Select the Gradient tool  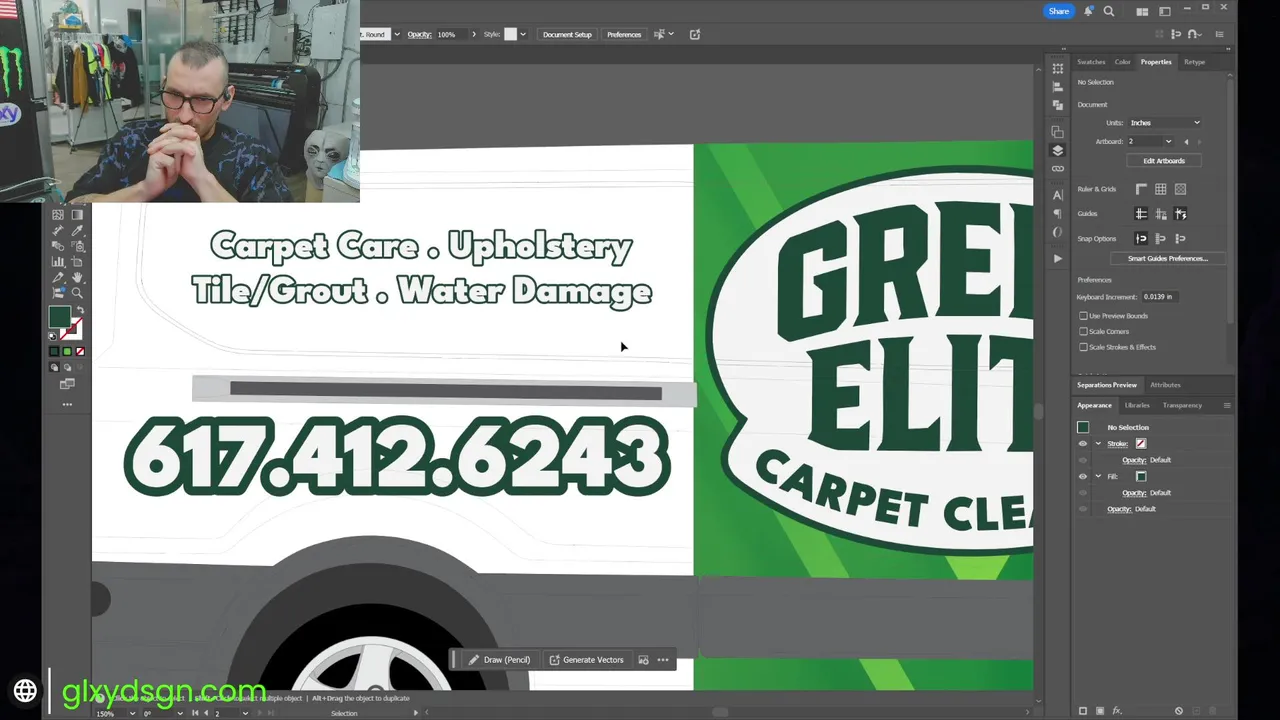[x=77, y=214]
